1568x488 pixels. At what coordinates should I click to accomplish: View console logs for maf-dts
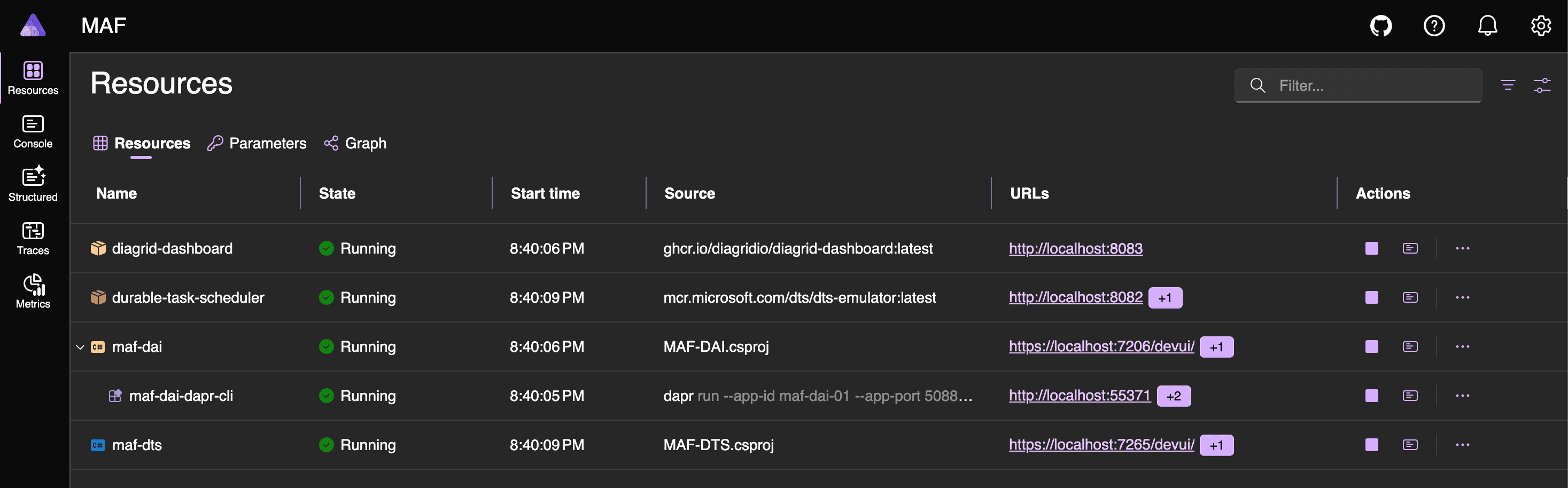click(x=1410, y=445)
